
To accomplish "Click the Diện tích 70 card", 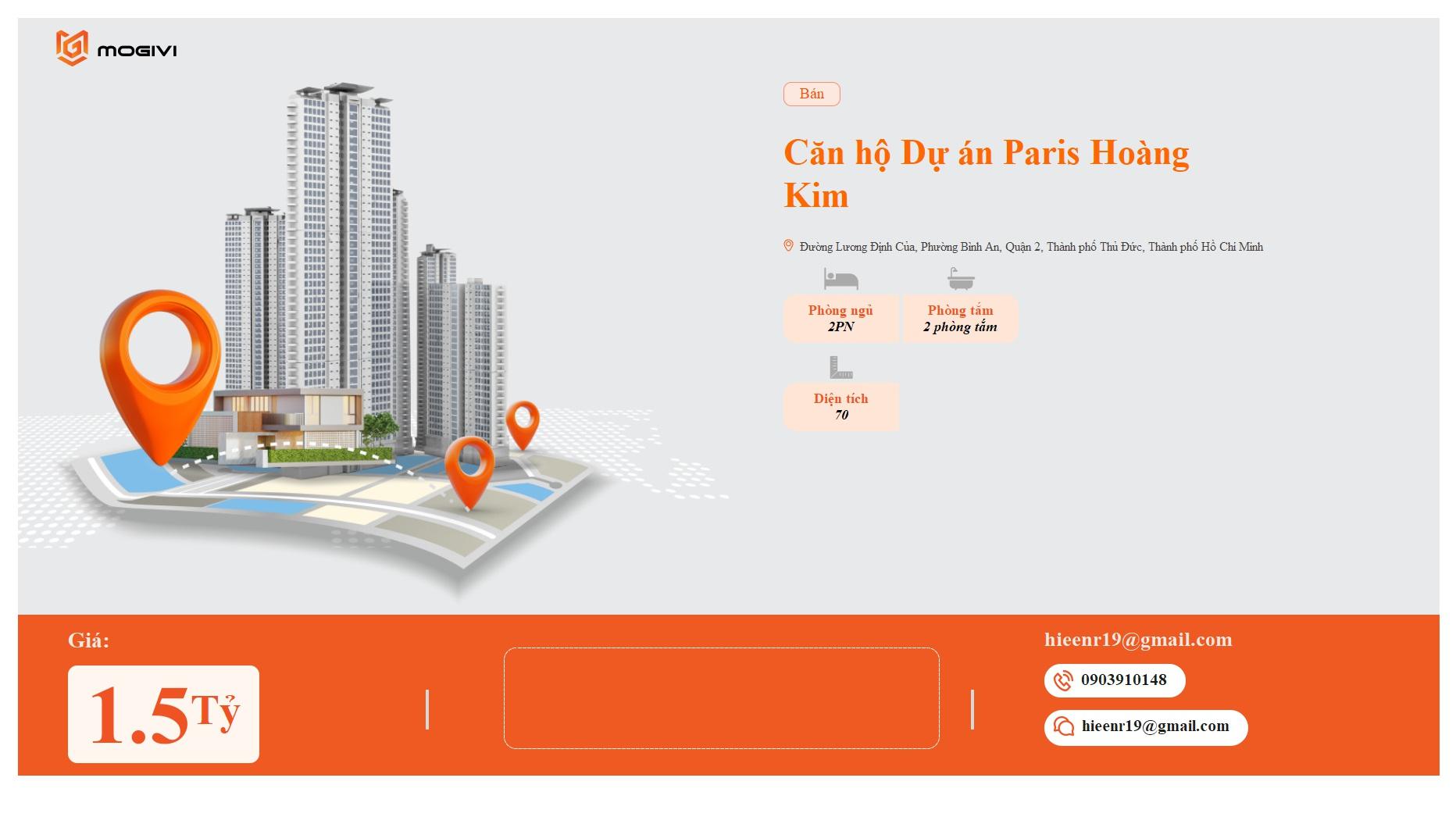I will (x=841, y=406).
